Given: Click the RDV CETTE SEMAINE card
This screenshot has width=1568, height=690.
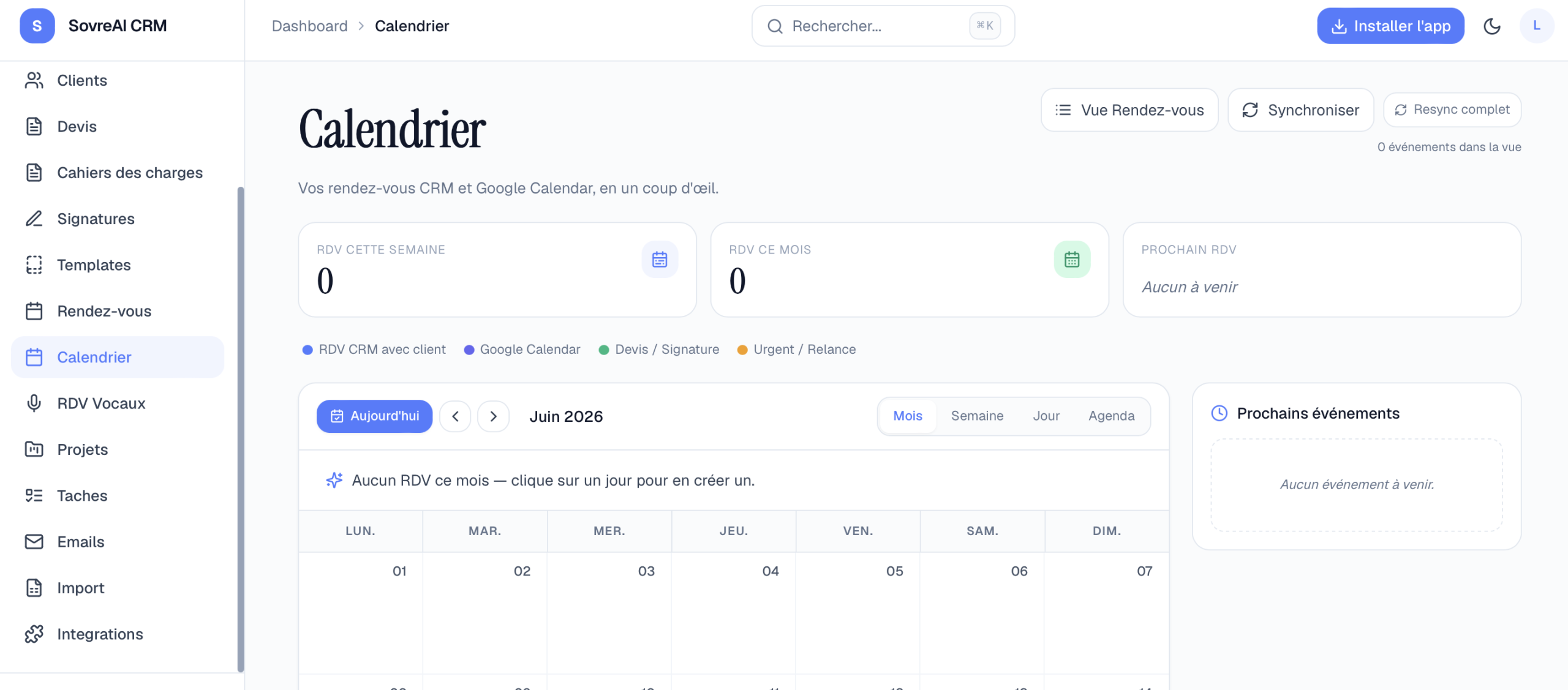Looking at the screenshot, I should coord(497,270).
